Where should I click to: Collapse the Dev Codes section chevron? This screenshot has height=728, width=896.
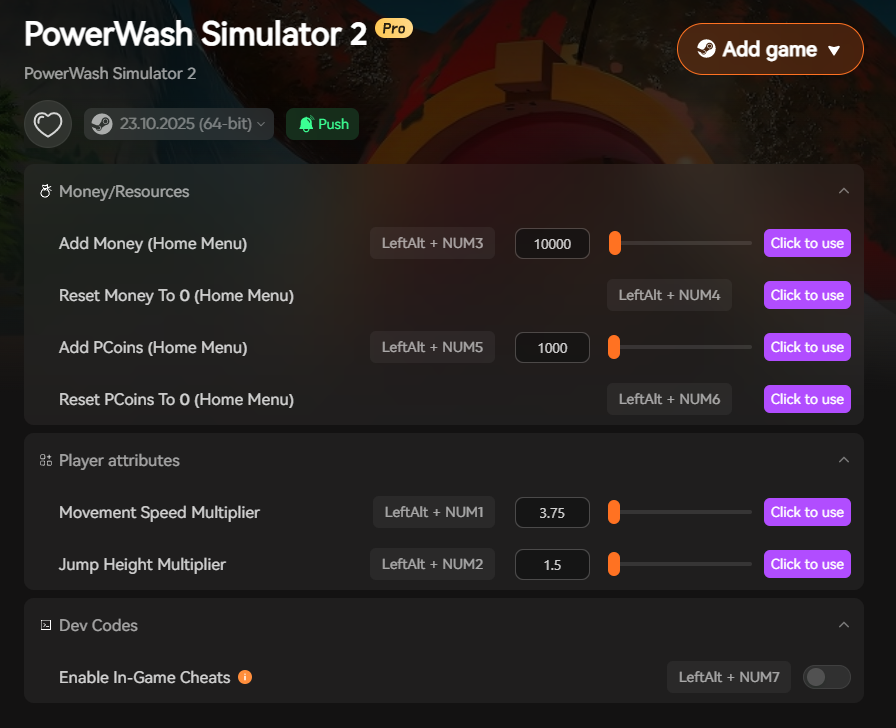(843, 625)
